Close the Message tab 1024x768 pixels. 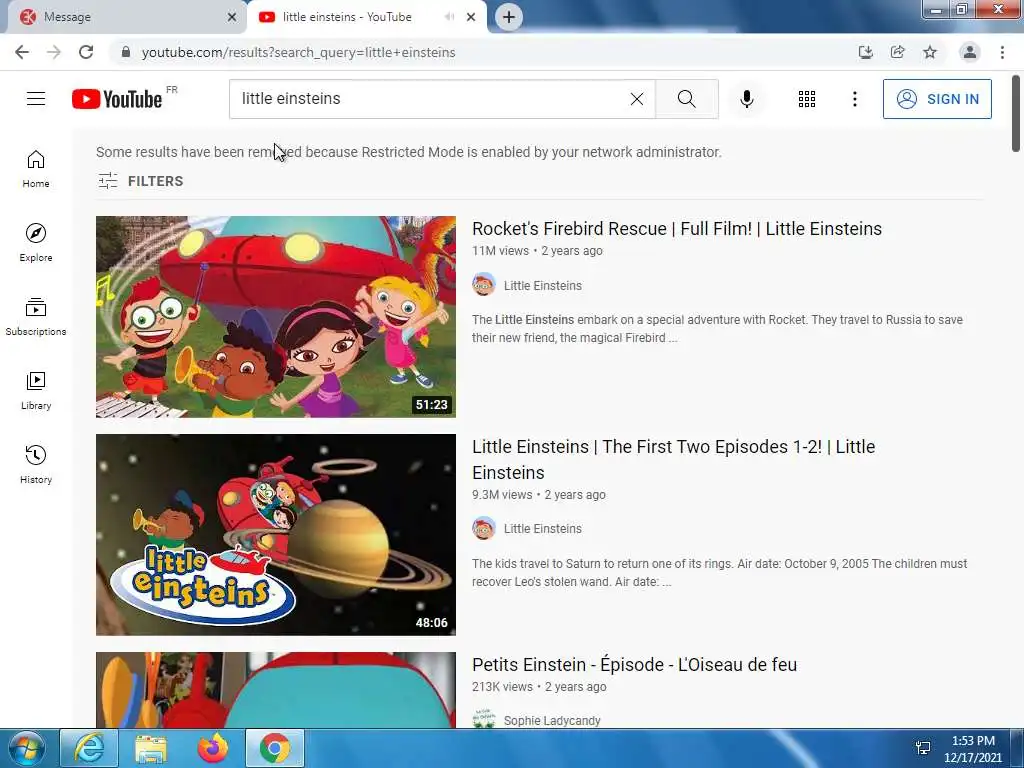coord(232,17)
